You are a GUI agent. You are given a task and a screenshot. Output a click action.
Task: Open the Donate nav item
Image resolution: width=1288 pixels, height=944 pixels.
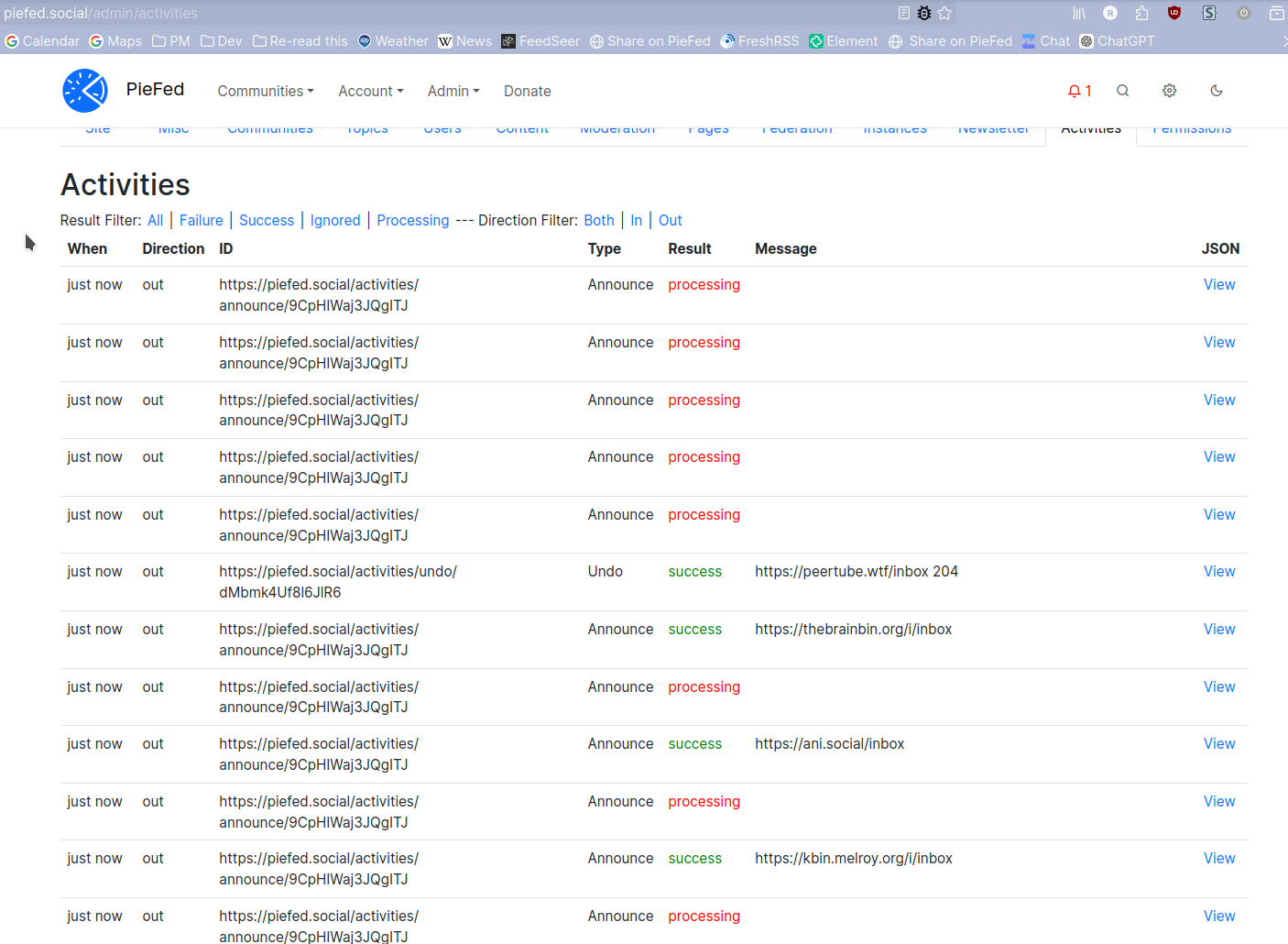tap(528, 92)
